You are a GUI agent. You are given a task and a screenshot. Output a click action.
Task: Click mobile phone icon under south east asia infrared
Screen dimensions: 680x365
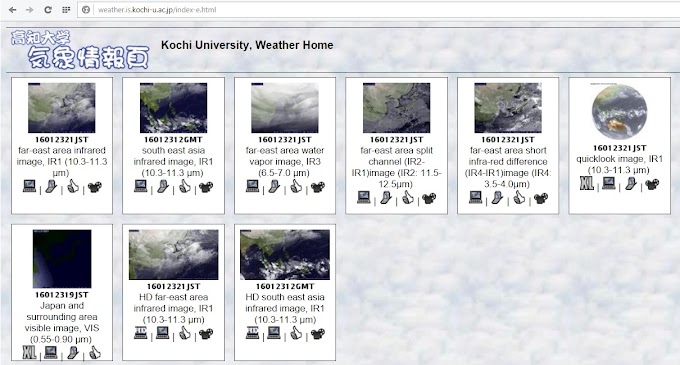[163, 187]
